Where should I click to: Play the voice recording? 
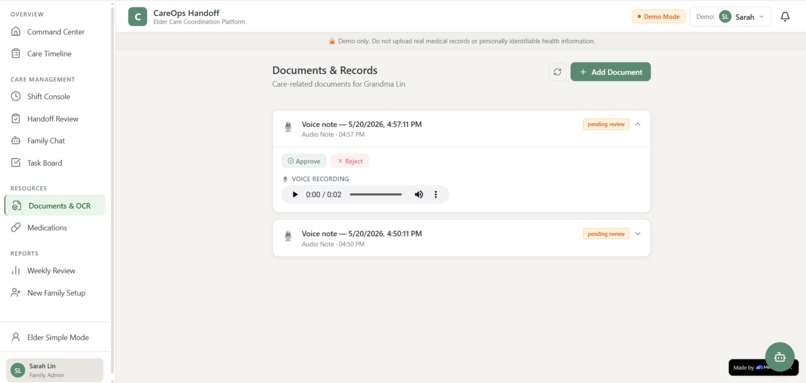point(295,194)
